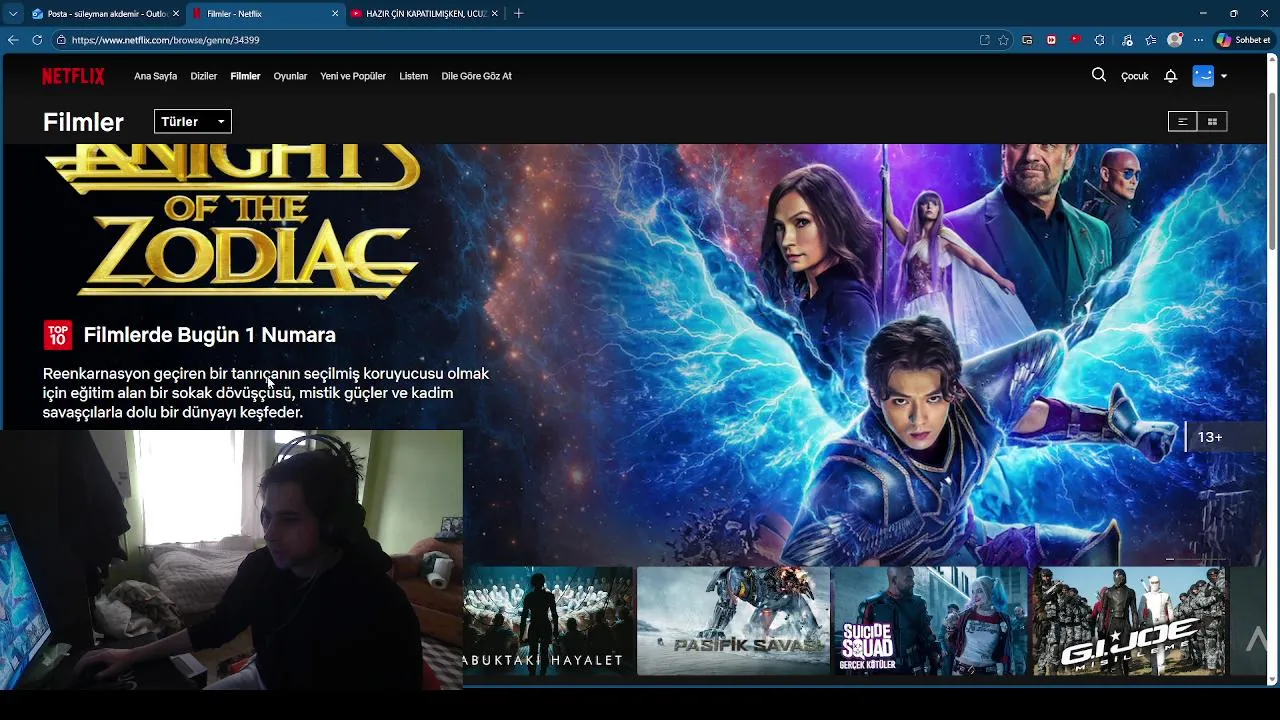Select the Filmler - Netflix tab
This screenshot has height=720, width=1280.
tap(265, 14)
